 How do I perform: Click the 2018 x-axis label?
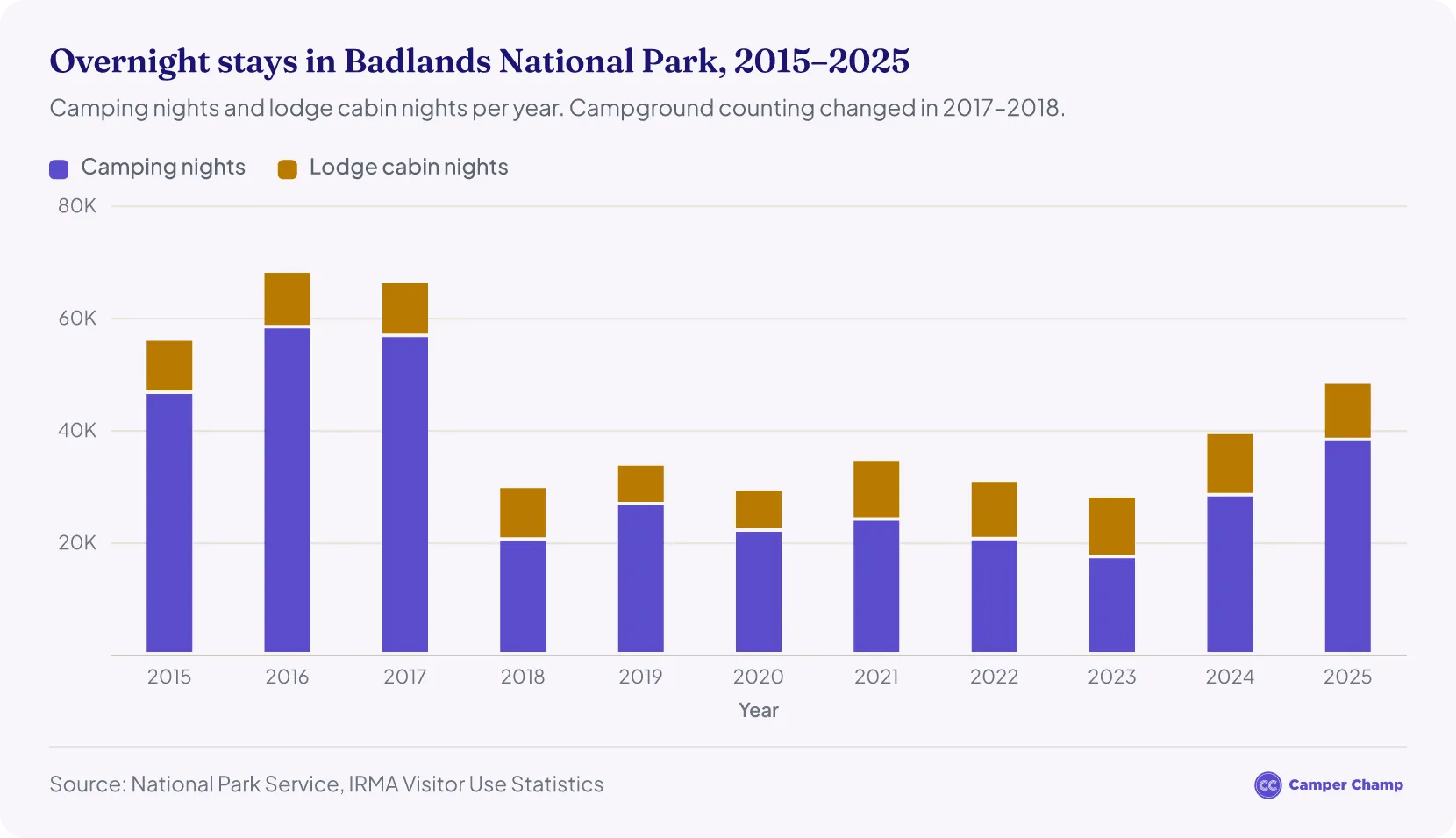[x=523, y=677]
